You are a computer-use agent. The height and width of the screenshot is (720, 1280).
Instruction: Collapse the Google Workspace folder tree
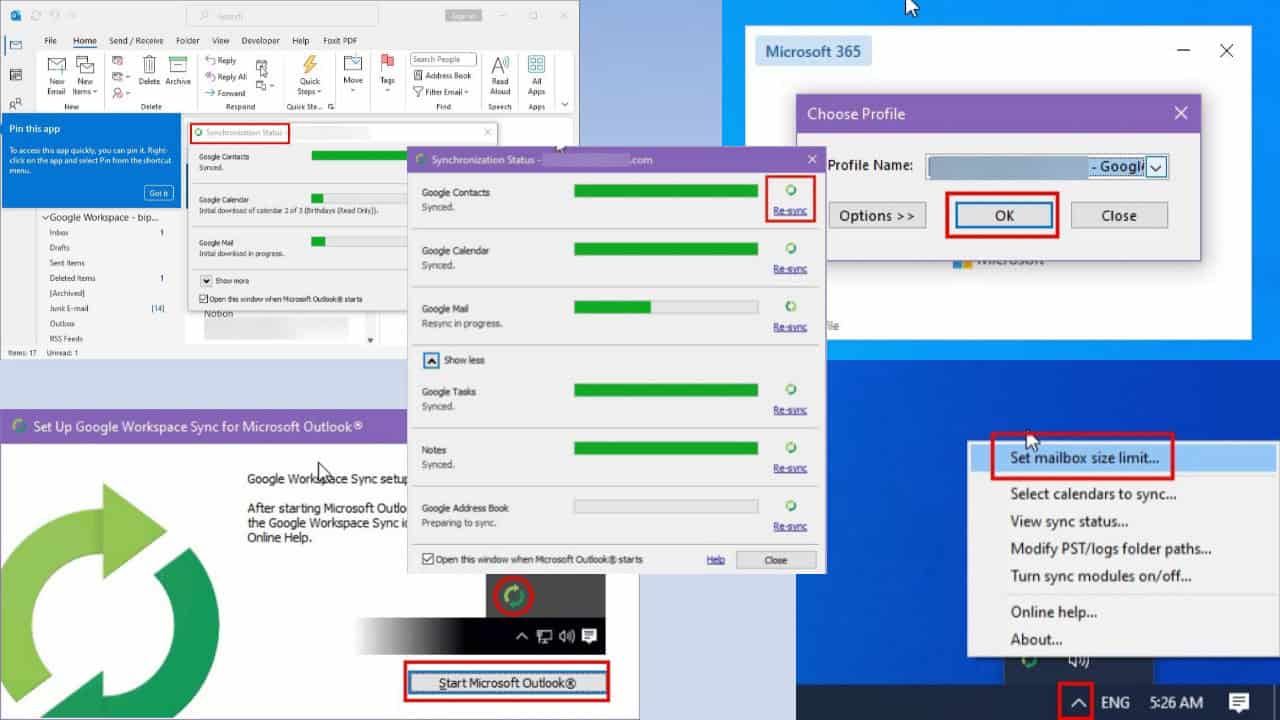tap(44, 217)
